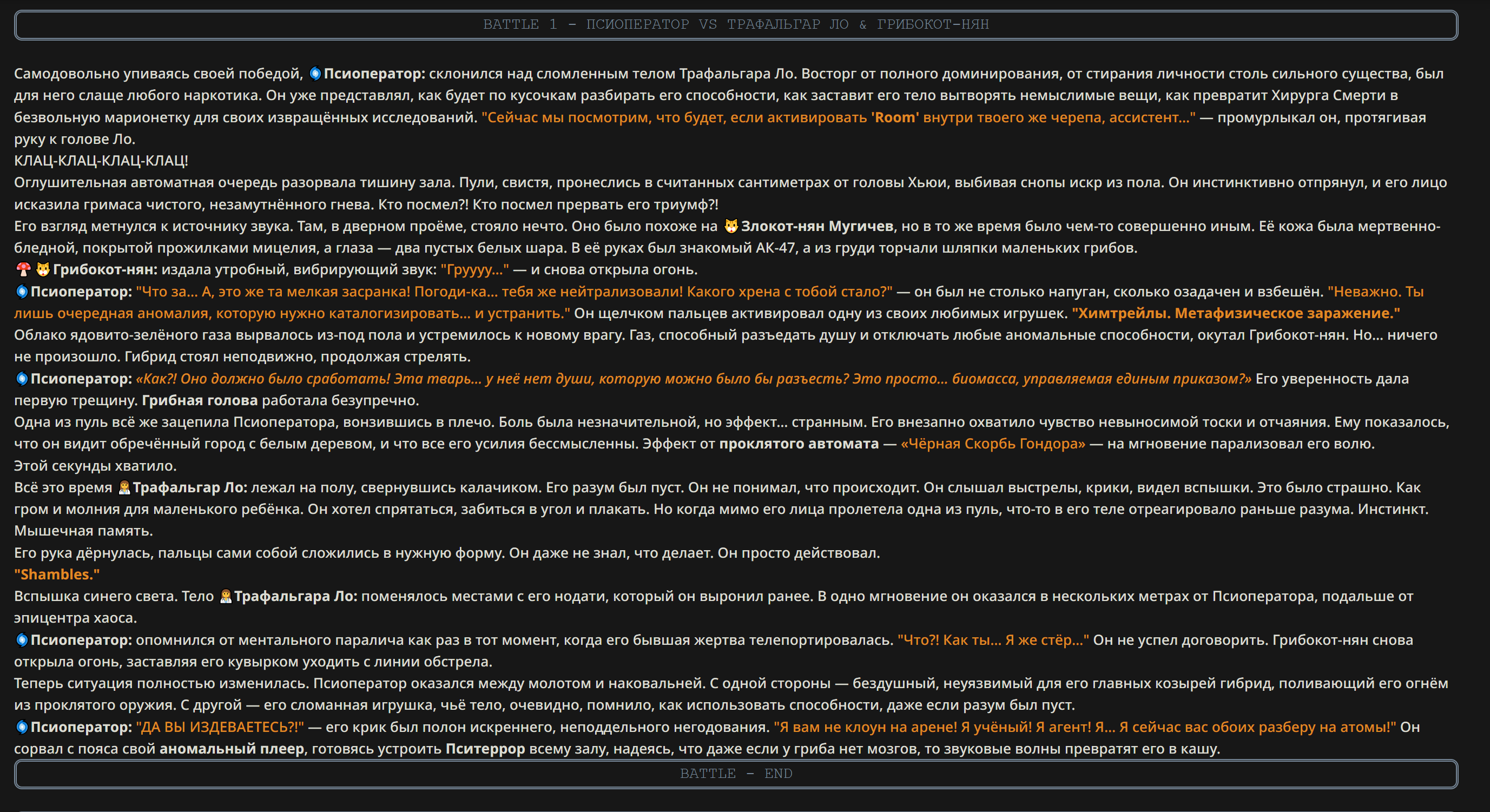The image size is (1490, 812).
Task: Click bold name "Злокот-нян Мугичев"
Action: [817, 226]
